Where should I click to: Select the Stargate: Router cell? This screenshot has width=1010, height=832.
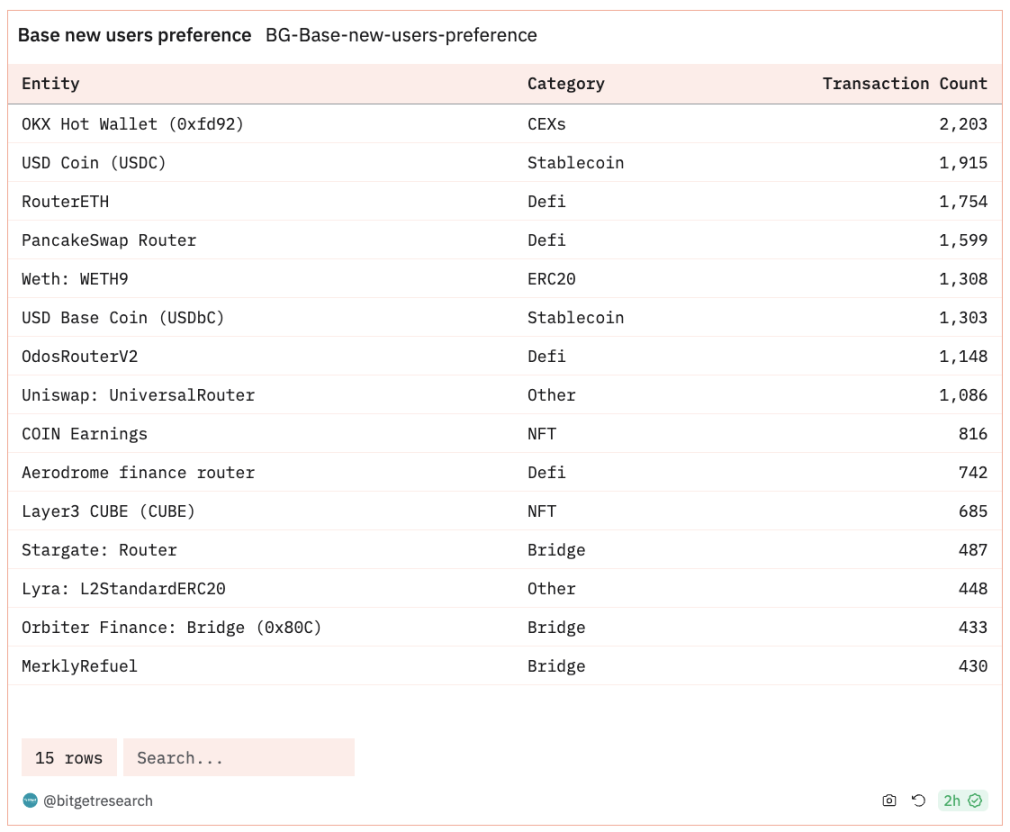coord(99,550)
